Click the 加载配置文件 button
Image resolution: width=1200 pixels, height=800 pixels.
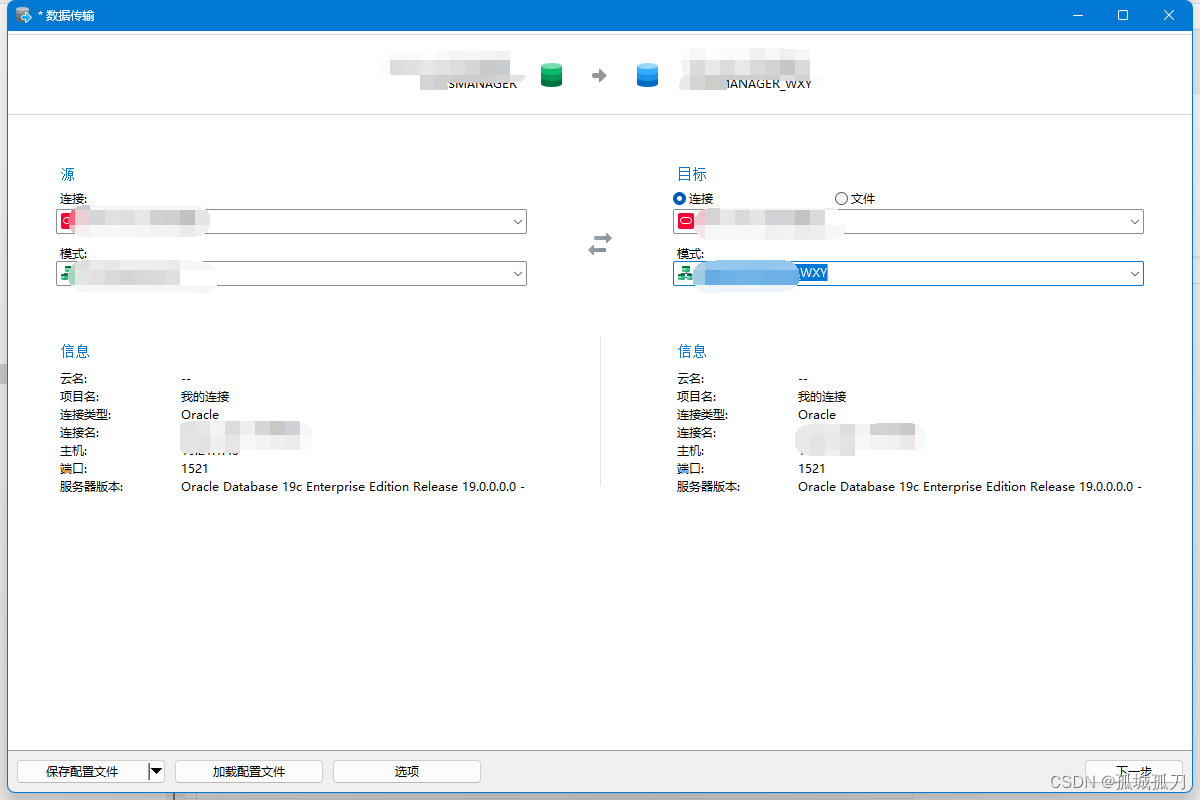[248, 771]
